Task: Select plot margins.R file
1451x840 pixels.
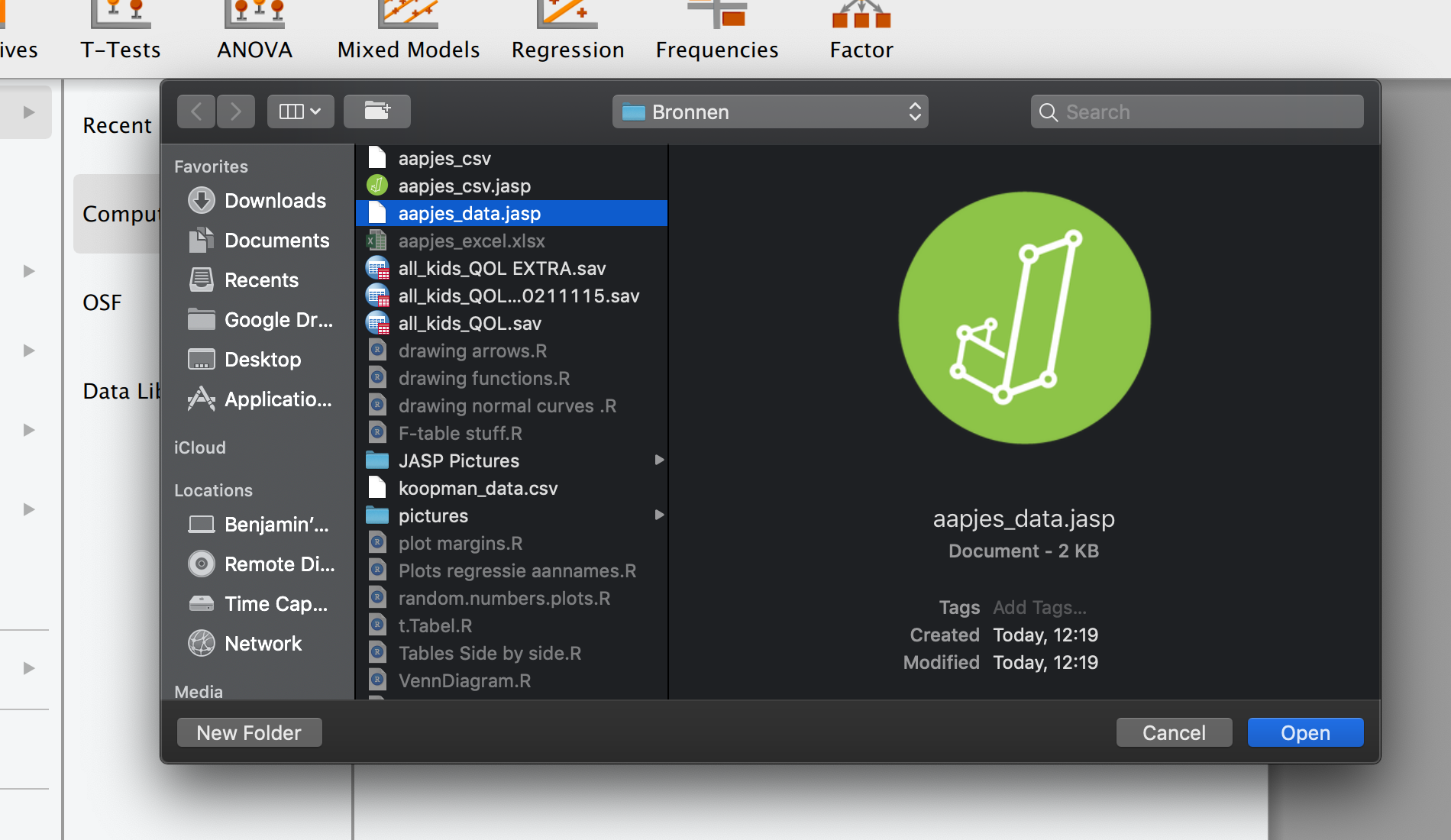Action: tap(512, 543)
